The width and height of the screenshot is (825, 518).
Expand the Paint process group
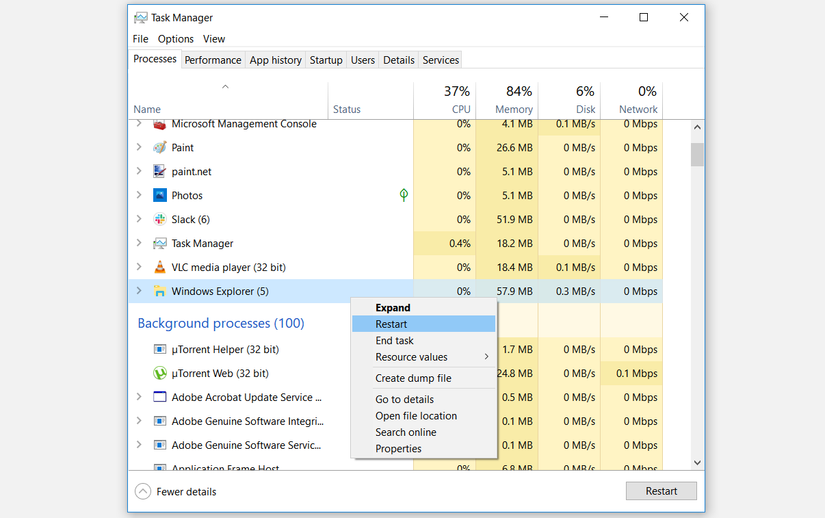(139, 147)
